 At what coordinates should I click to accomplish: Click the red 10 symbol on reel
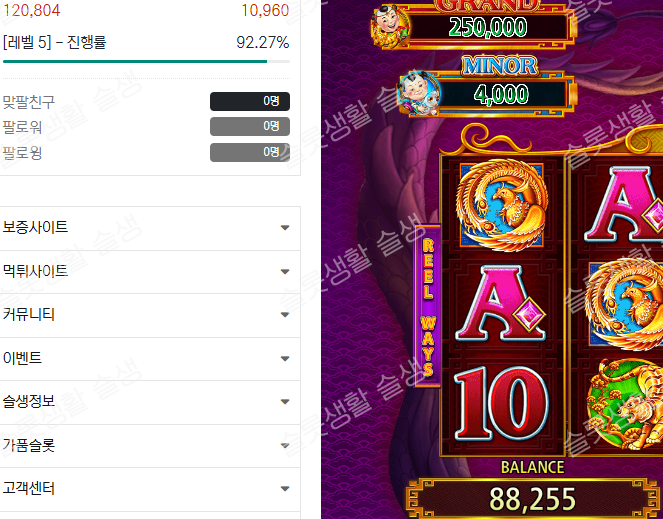[501, 404]
